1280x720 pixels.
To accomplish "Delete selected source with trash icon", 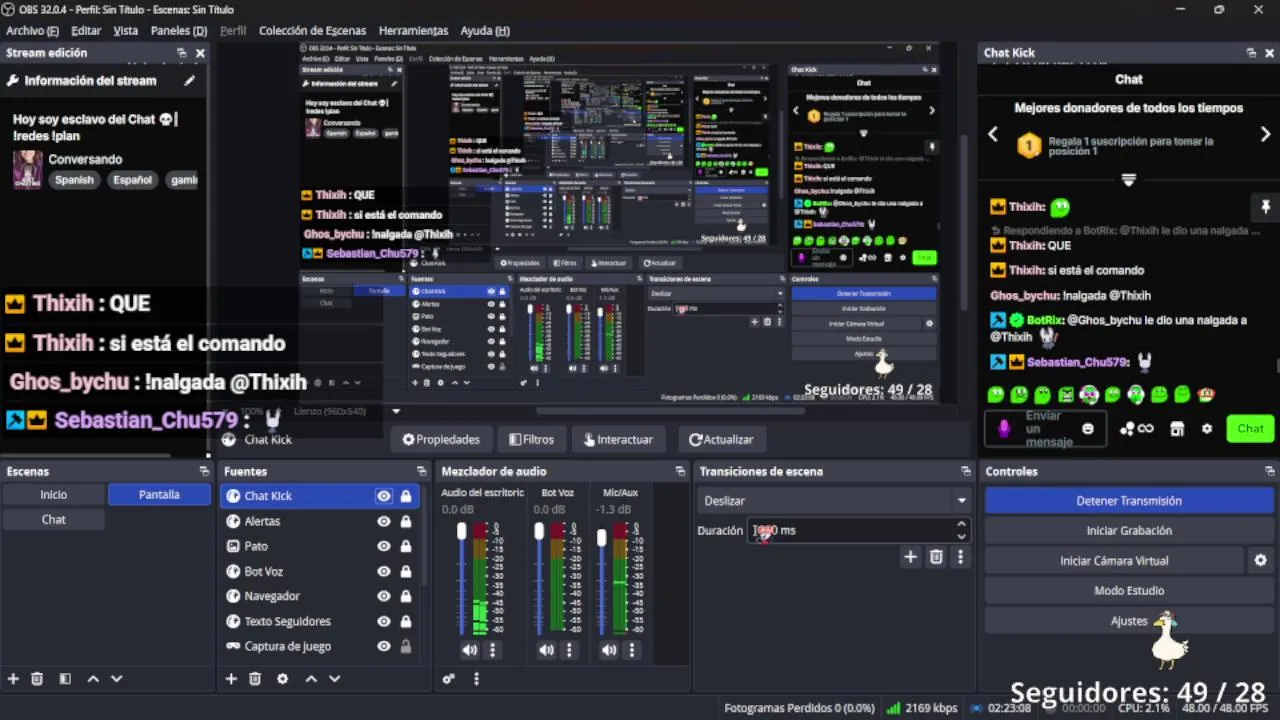I will click(x=255, y=678).
